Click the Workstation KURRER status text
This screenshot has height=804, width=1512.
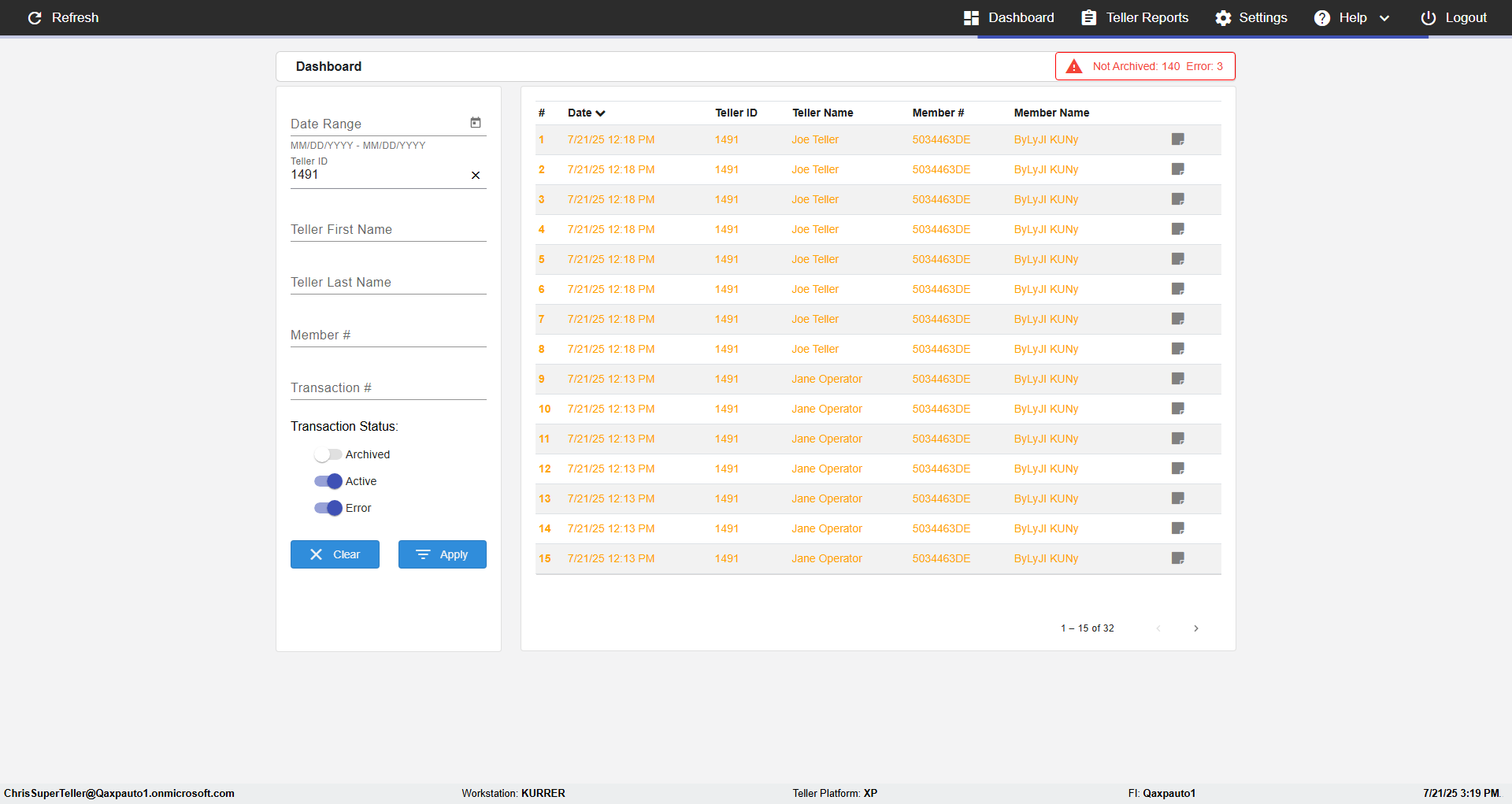point(513,793)
